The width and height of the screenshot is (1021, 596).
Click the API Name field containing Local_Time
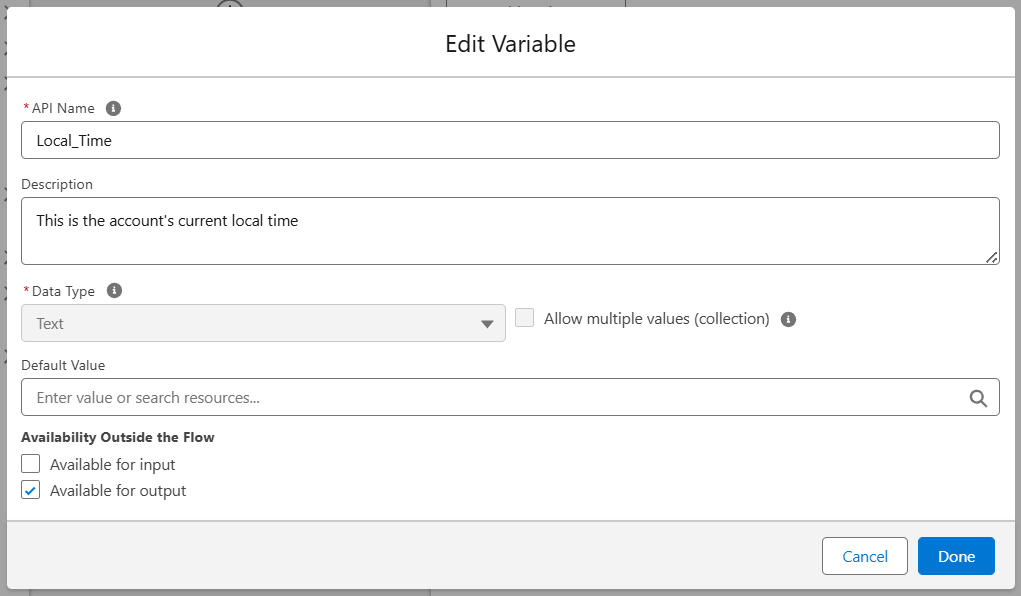(x=510, y=140)
